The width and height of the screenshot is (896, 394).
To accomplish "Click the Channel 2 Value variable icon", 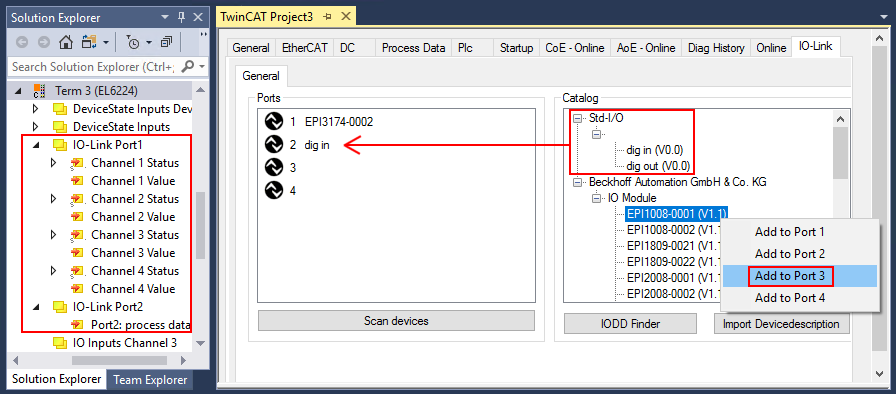I will (x=76, y=217).
